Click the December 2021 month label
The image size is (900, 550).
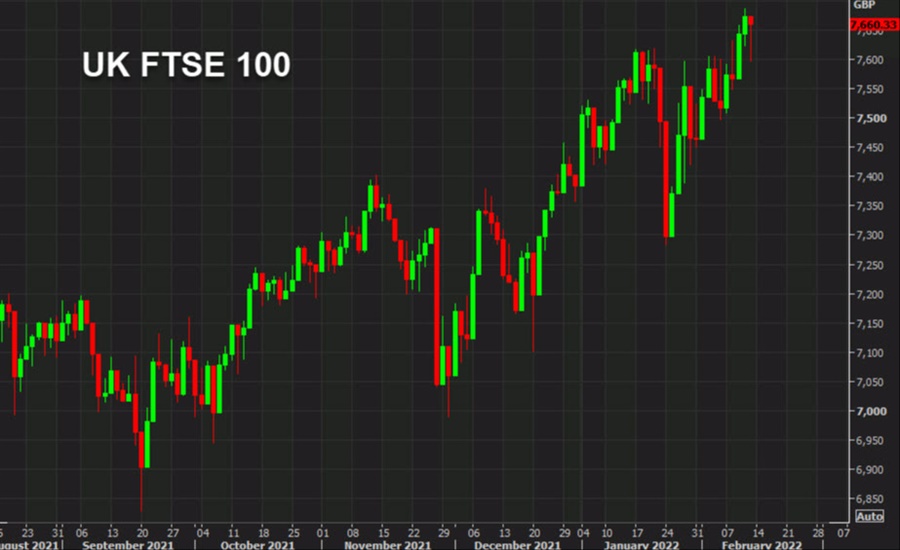[517, 545]
